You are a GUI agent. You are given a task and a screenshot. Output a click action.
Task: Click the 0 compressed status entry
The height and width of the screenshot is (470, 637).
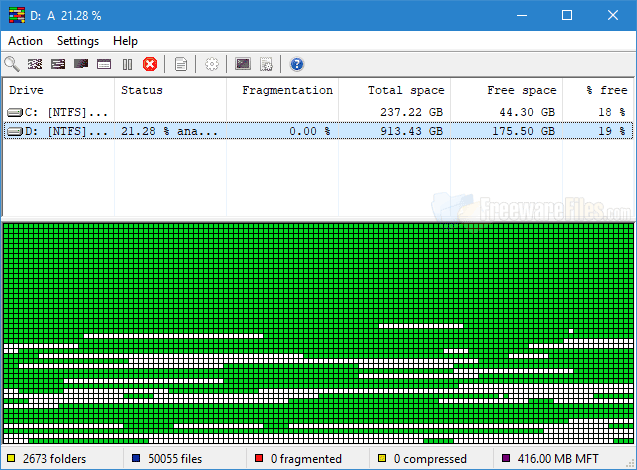click(x=430, y=459)
